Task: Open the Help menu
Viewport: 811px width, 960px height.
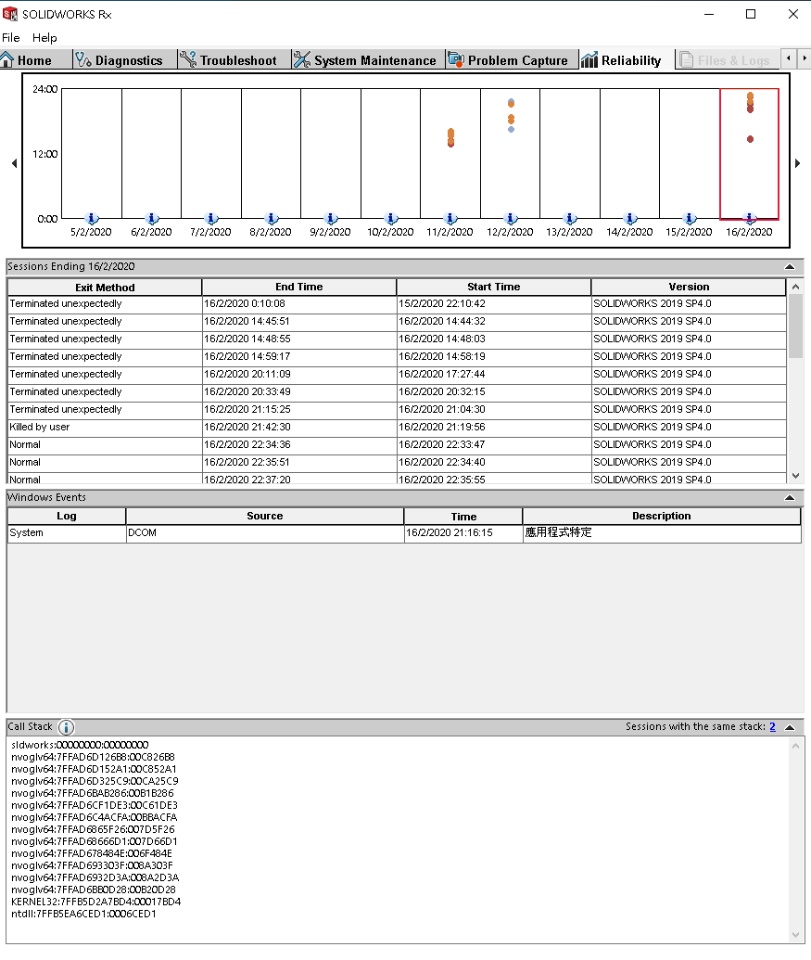Action: coord(44,38)
